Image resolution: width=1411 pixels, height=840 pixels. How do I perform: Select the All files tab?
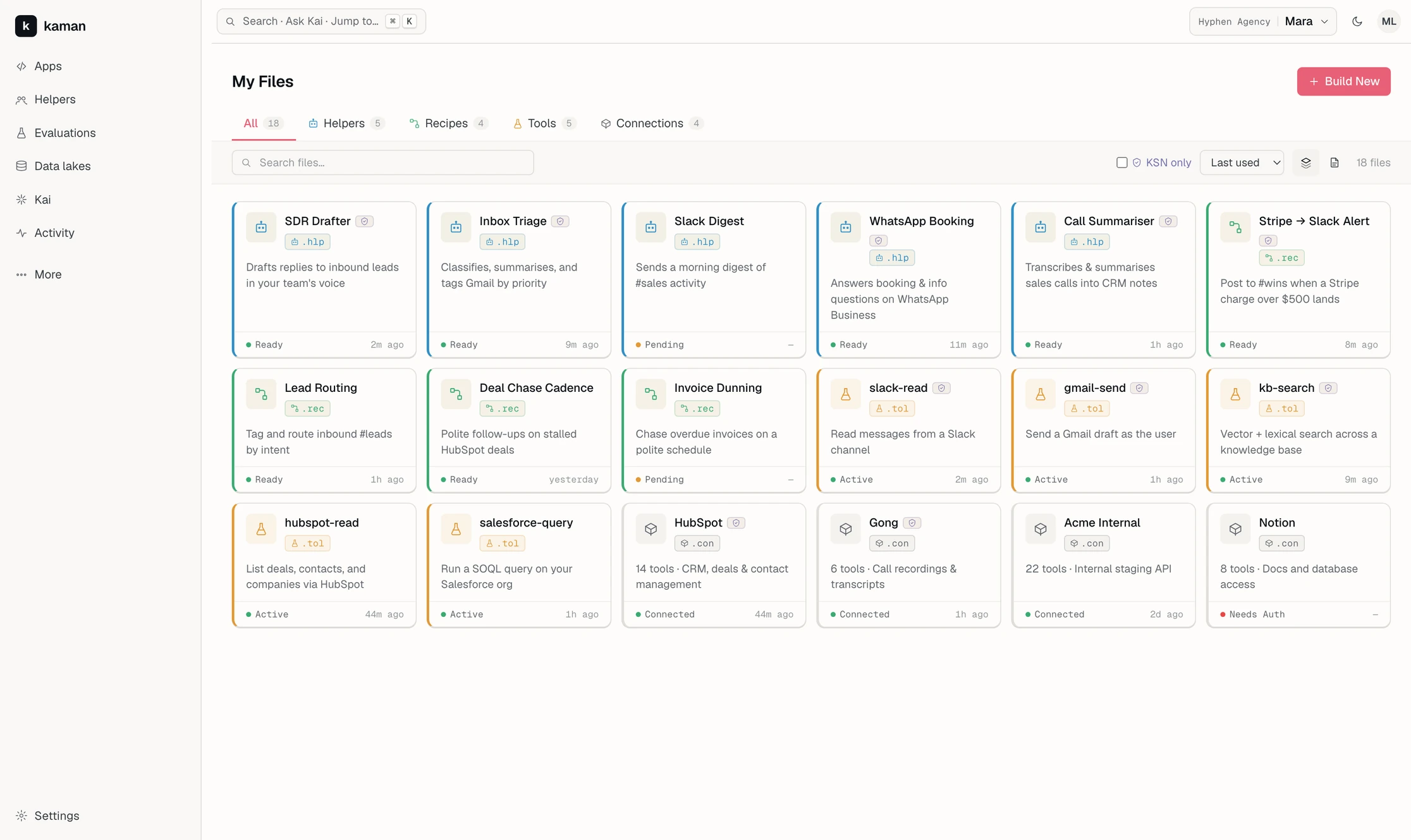click(x=264, y=123)
